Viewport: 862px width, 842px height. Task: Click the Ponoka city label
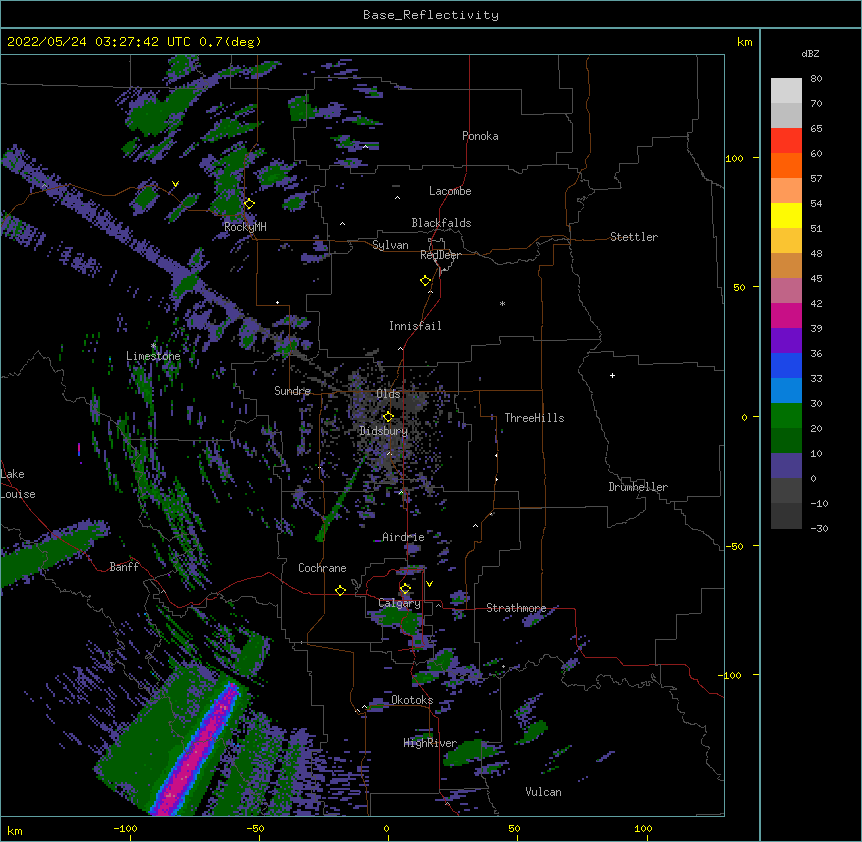point(480,136)
